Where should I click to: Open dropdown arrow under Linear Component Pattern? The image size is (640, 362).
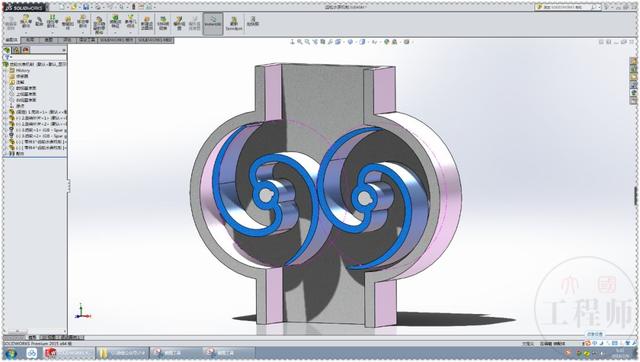click(x=52, y=32)
